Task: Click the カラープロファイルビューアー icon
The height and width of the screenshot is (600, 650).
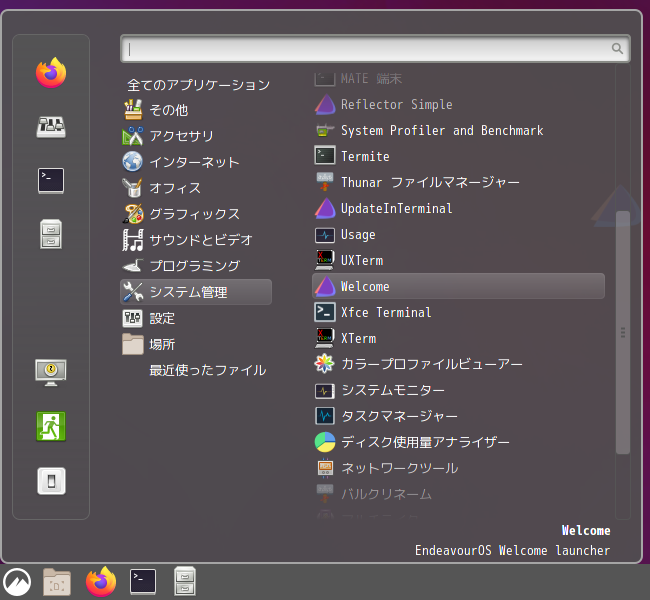Action: coord(325,364)
